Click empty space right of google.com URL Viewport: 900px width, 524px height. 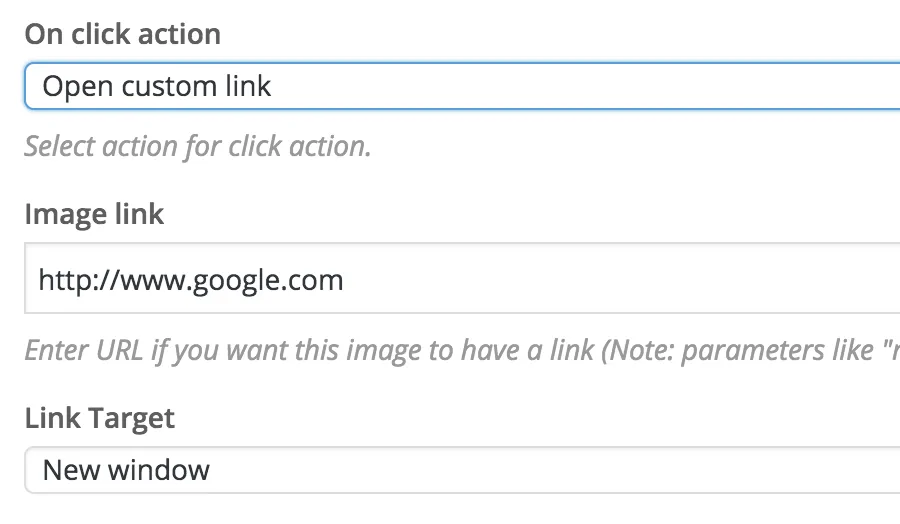(620, 280)
